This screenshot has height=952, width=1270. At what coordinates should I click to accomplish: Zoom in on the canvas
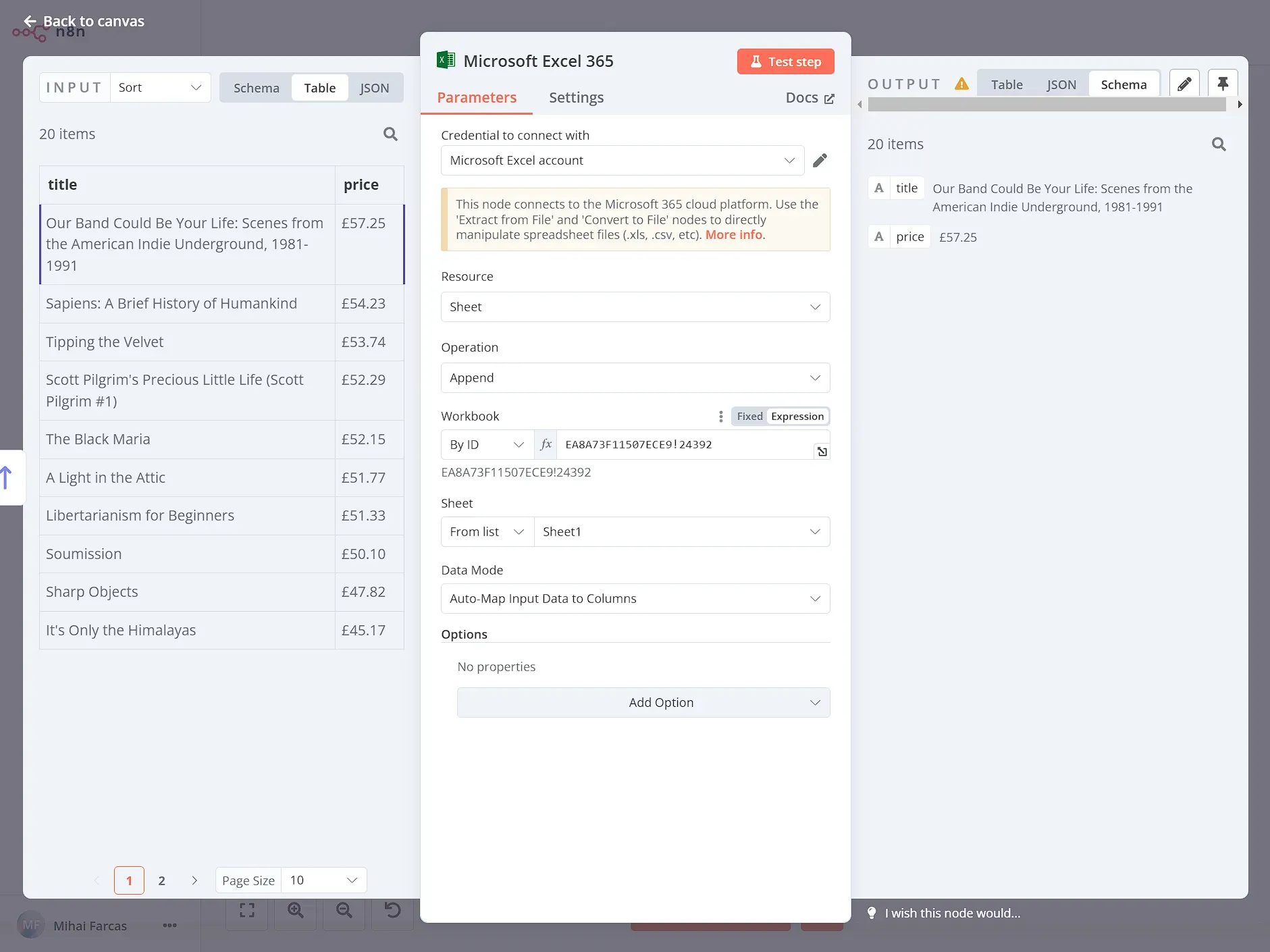(x=295, y=911)
